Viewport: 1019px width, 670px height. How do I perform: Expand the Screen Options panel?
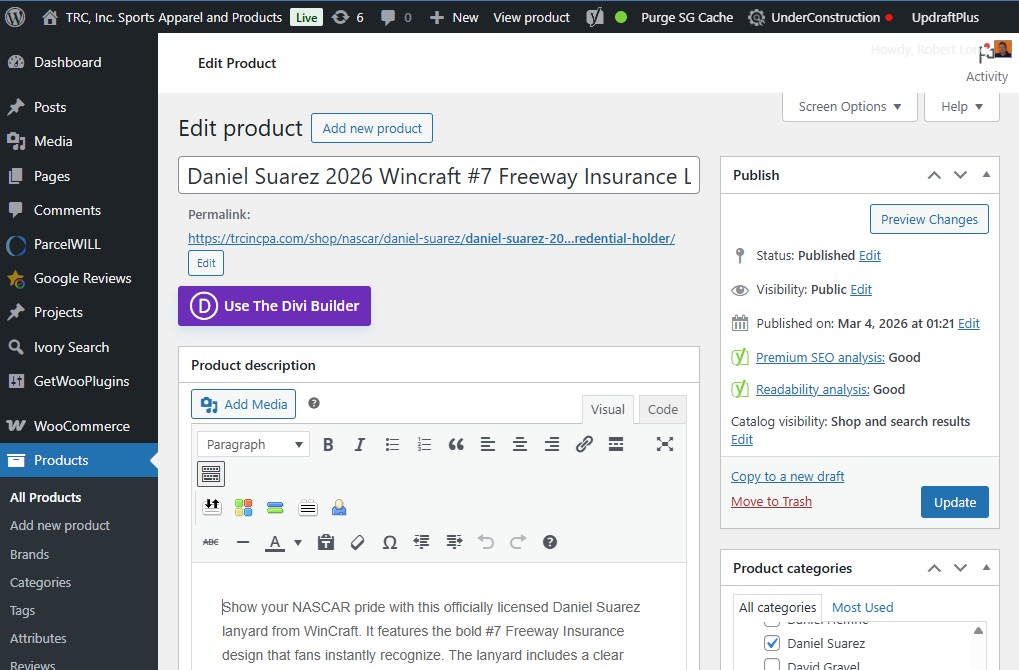click(850, 107)
